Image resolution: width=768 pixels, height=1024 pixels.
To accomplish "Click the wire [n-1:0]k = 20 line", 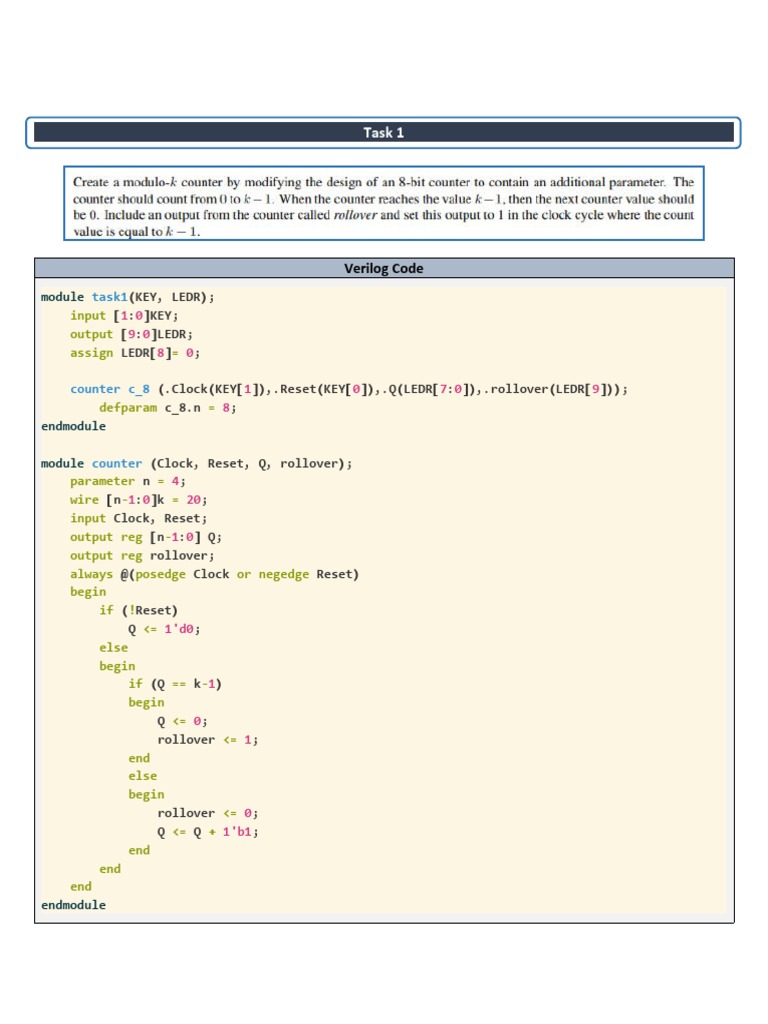I will 138,500.
